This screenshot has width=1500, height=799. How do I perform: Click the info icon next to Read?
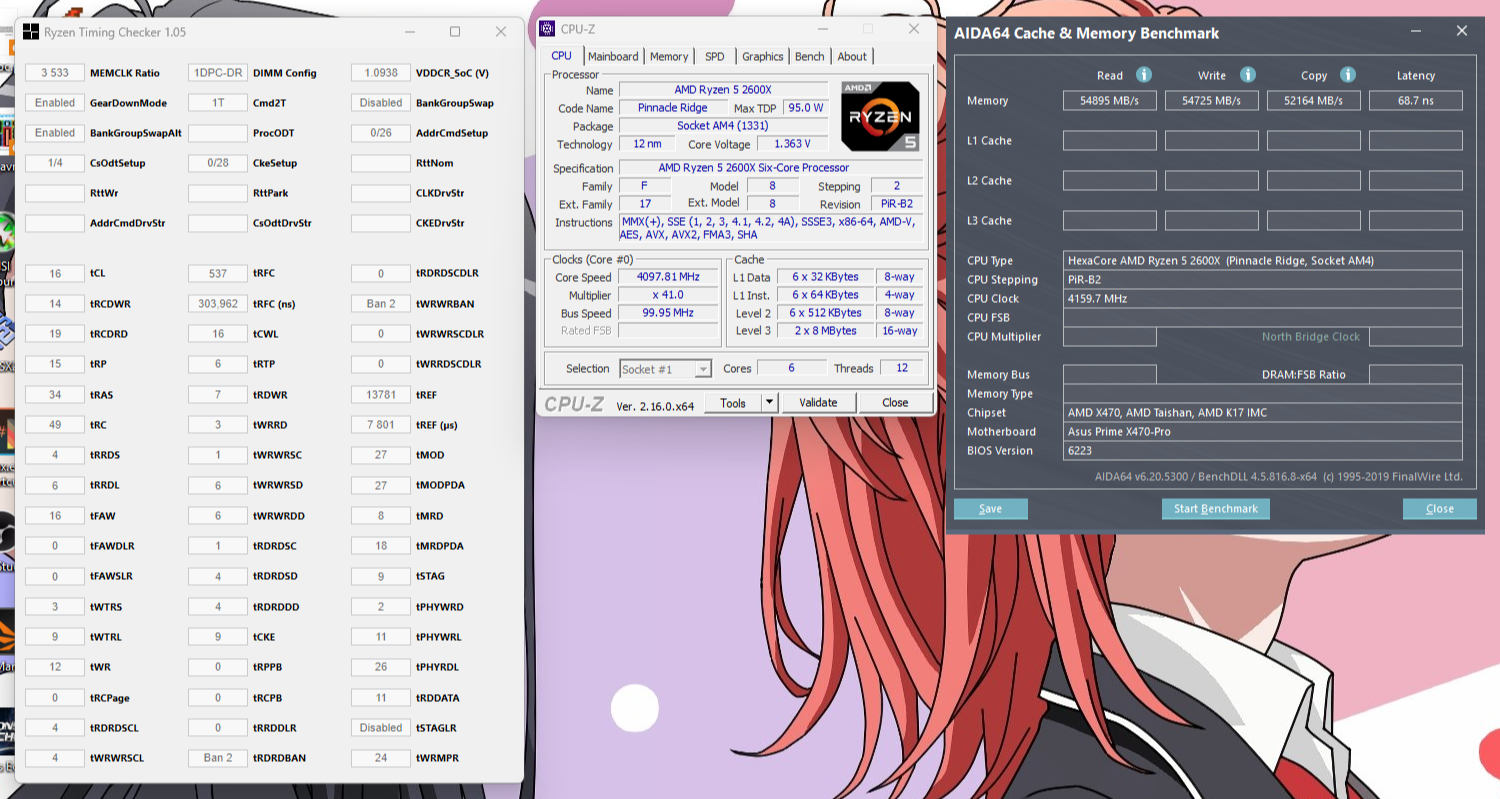click(x=1144, y=75)
